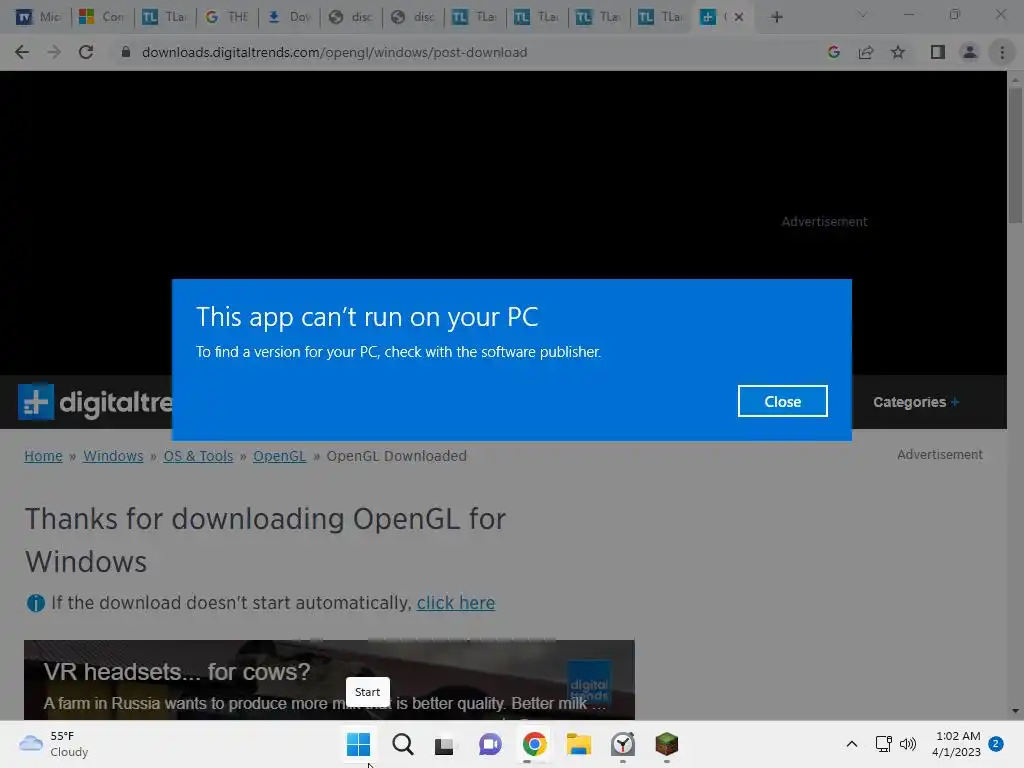
Task: Click the digitaltrends logo
Action: (95, 402)
